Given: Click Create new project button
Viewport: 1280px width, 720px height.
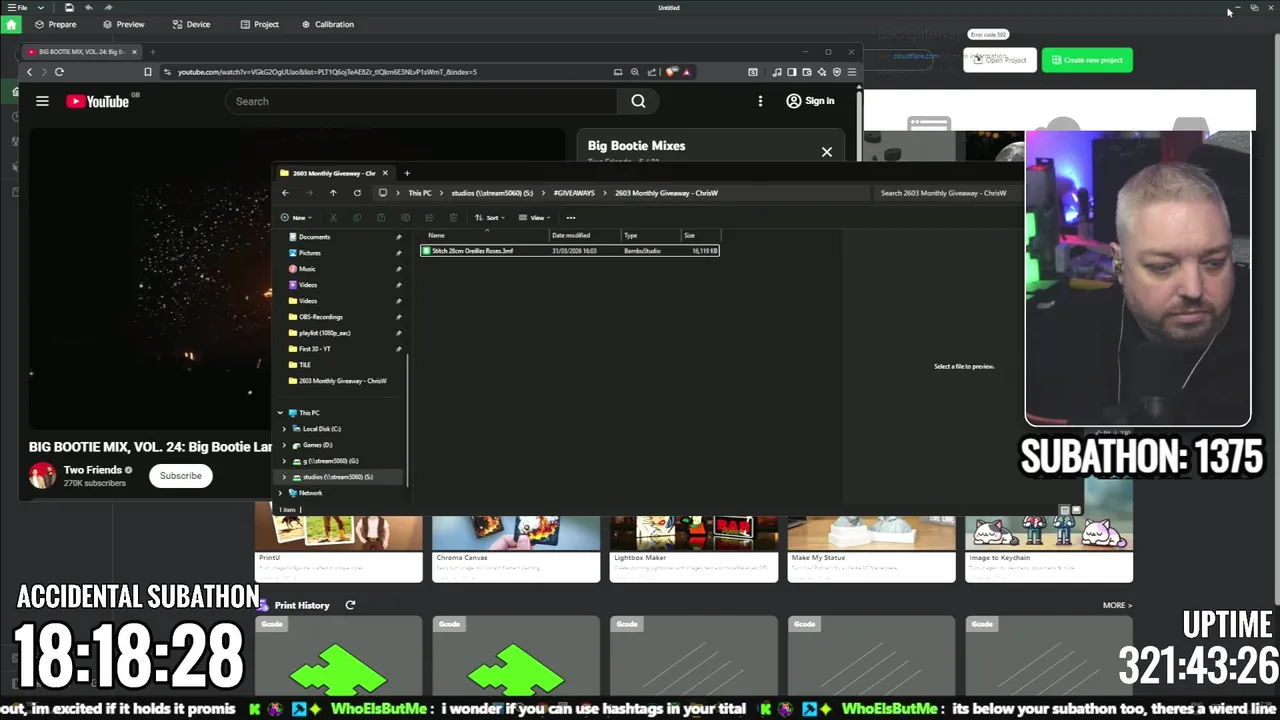Looking at the screenshot, I should pyautogui.click(x=1087, y=60).
